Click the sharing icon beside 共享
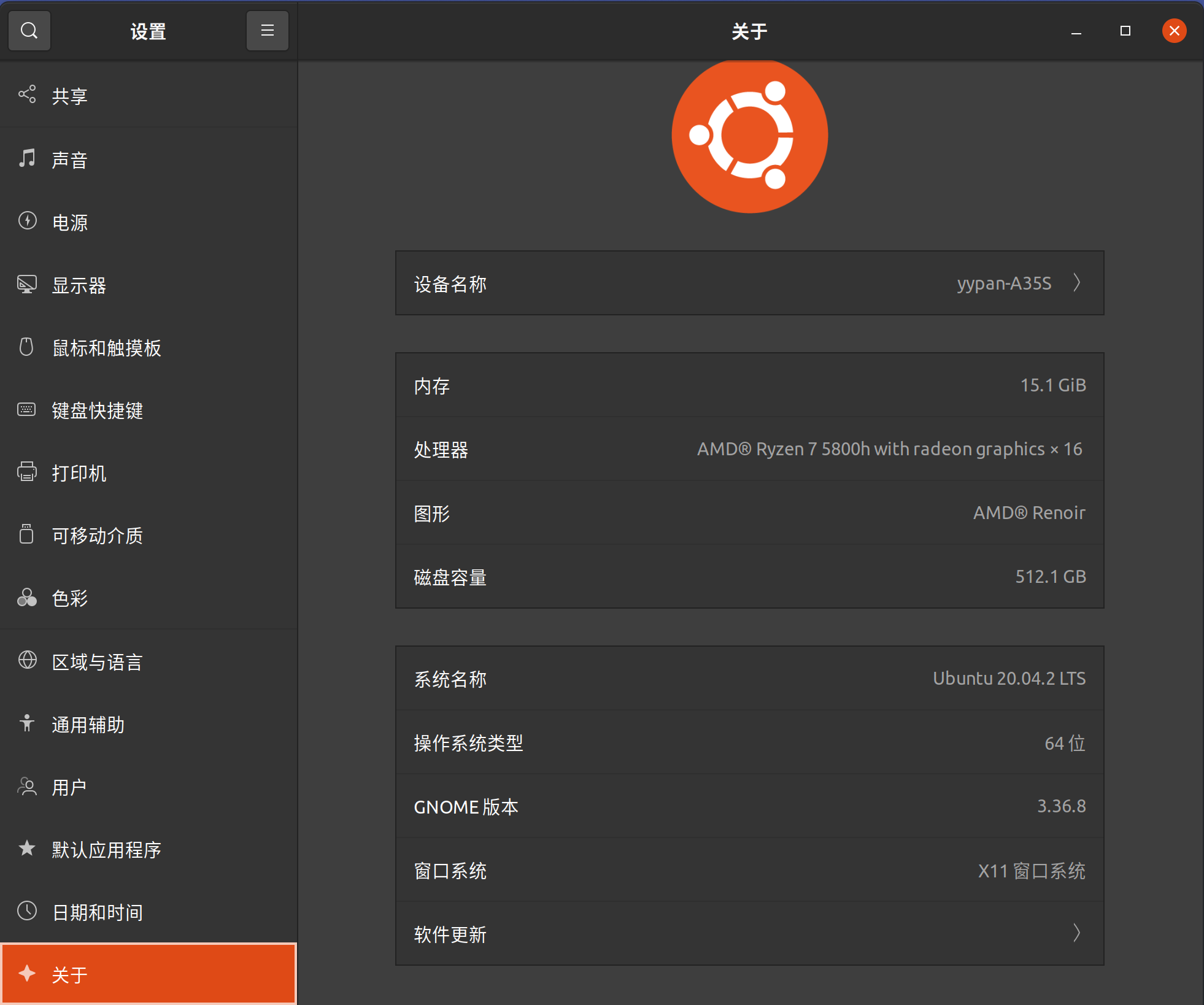The height and width of the screenshot is (1005, 1204). click(x=27, y=94)
